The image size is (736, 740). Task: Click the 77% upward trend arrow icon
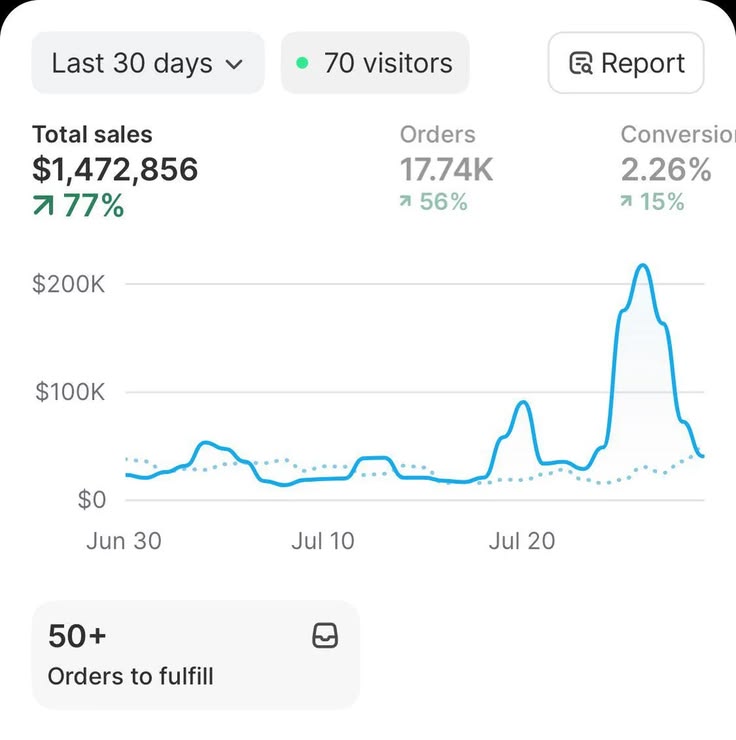(x=43, y=205)
